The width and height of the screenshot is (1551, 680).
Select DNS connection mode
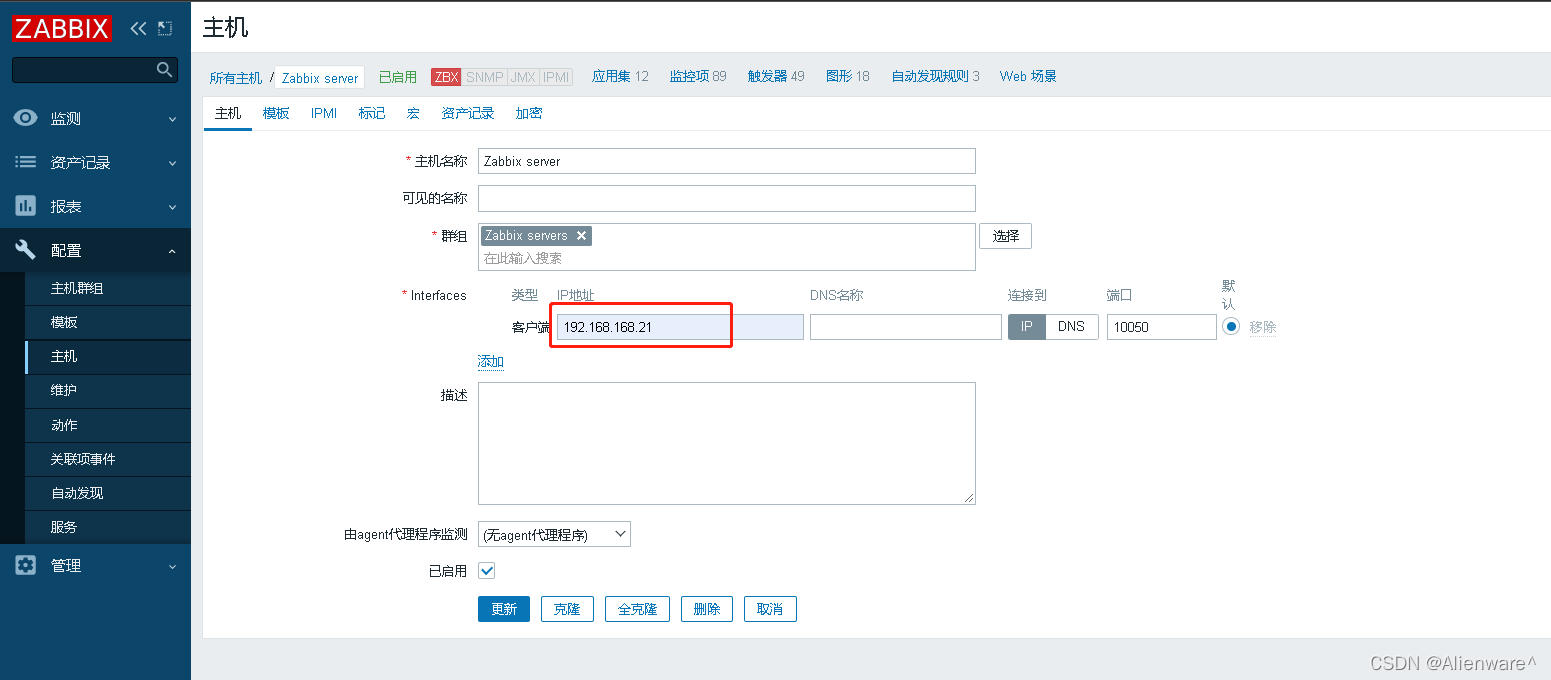(1072, 327)
